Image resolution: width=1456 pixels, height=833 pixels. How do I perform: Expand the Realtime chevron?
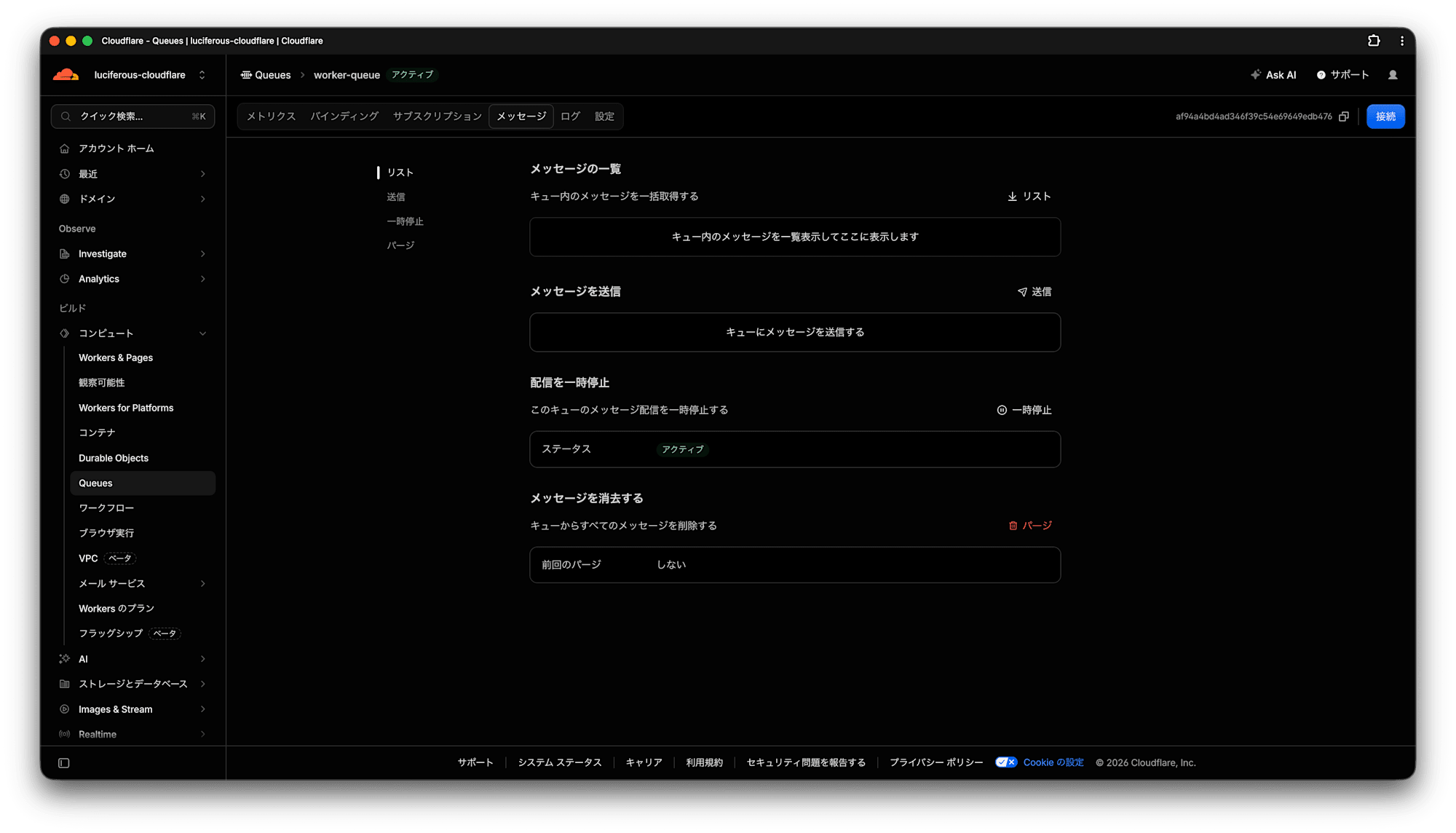203,734
